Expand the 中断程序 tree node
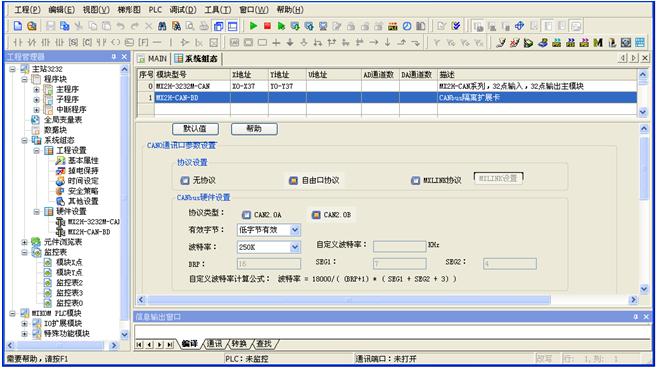The width and height of the screenshot is (660, 369). coord(37,110)
